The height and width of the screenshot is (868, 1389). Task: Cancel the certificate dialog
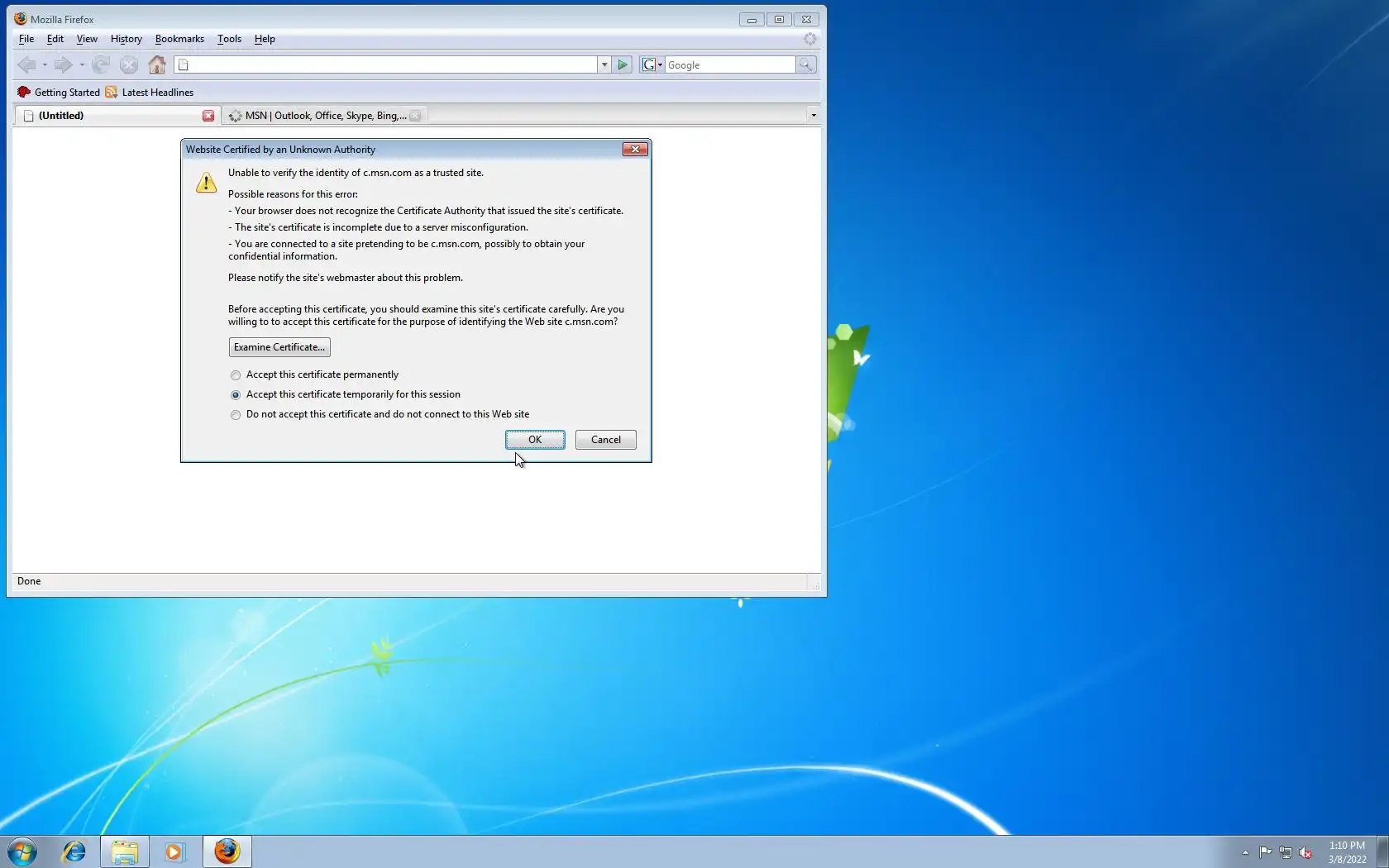[x=606, y=440]
